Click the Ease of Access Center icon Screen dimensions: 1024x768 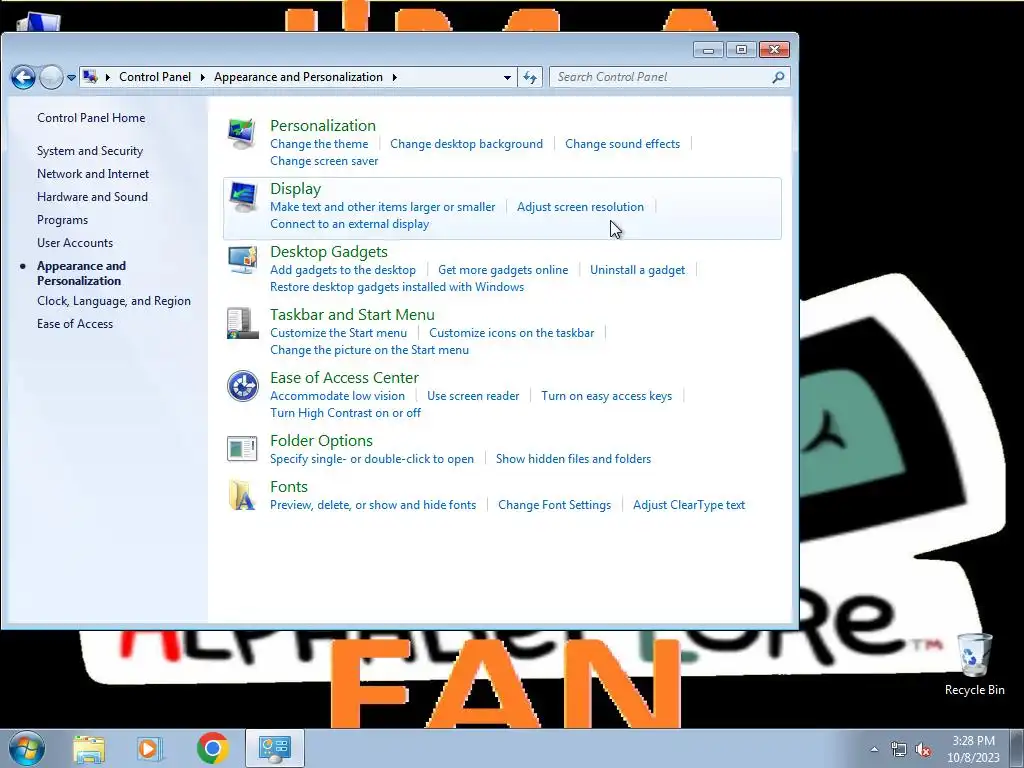(242, 386)
